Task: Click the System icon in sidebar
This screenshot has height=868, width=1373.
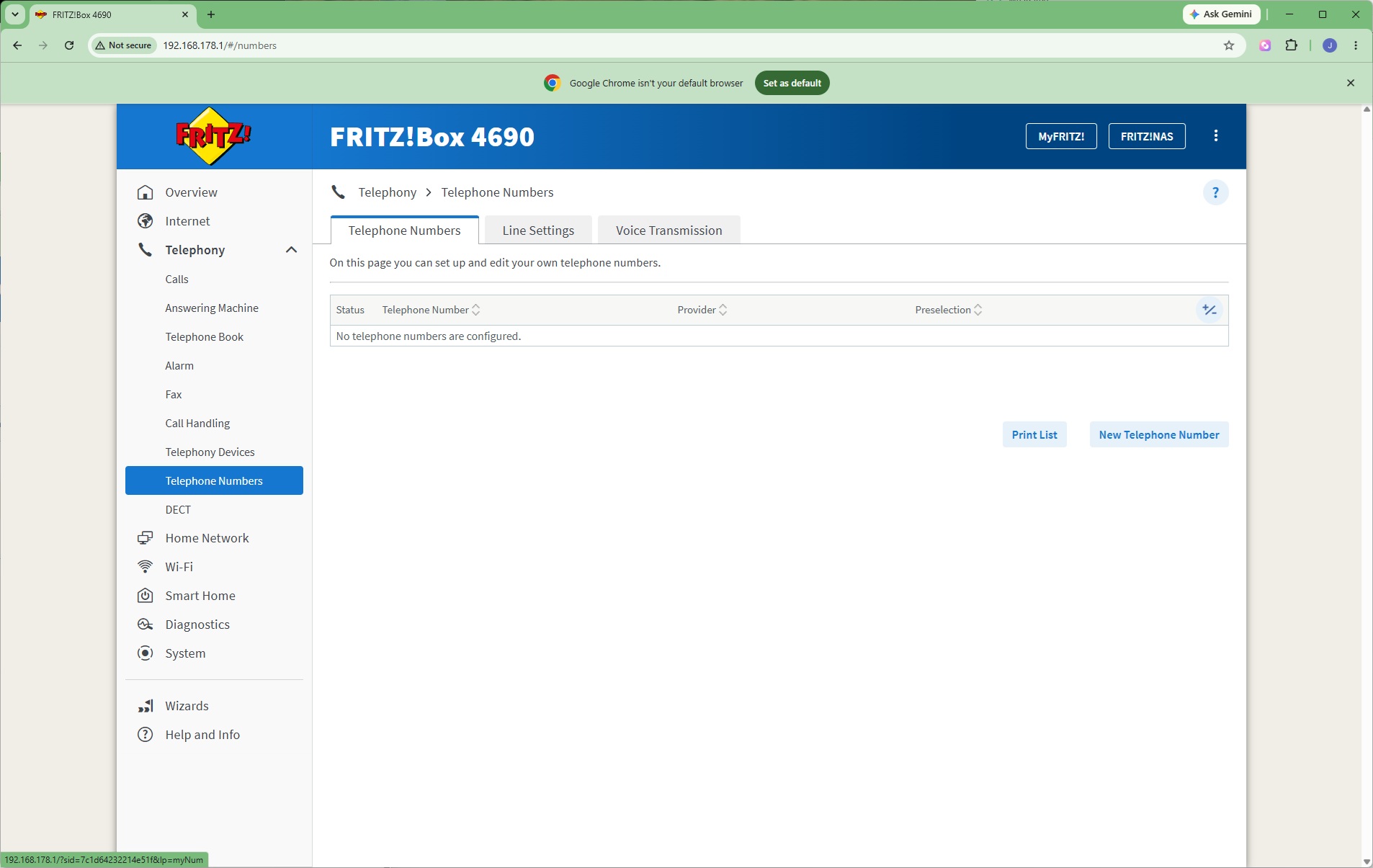Action: [146, 653]
